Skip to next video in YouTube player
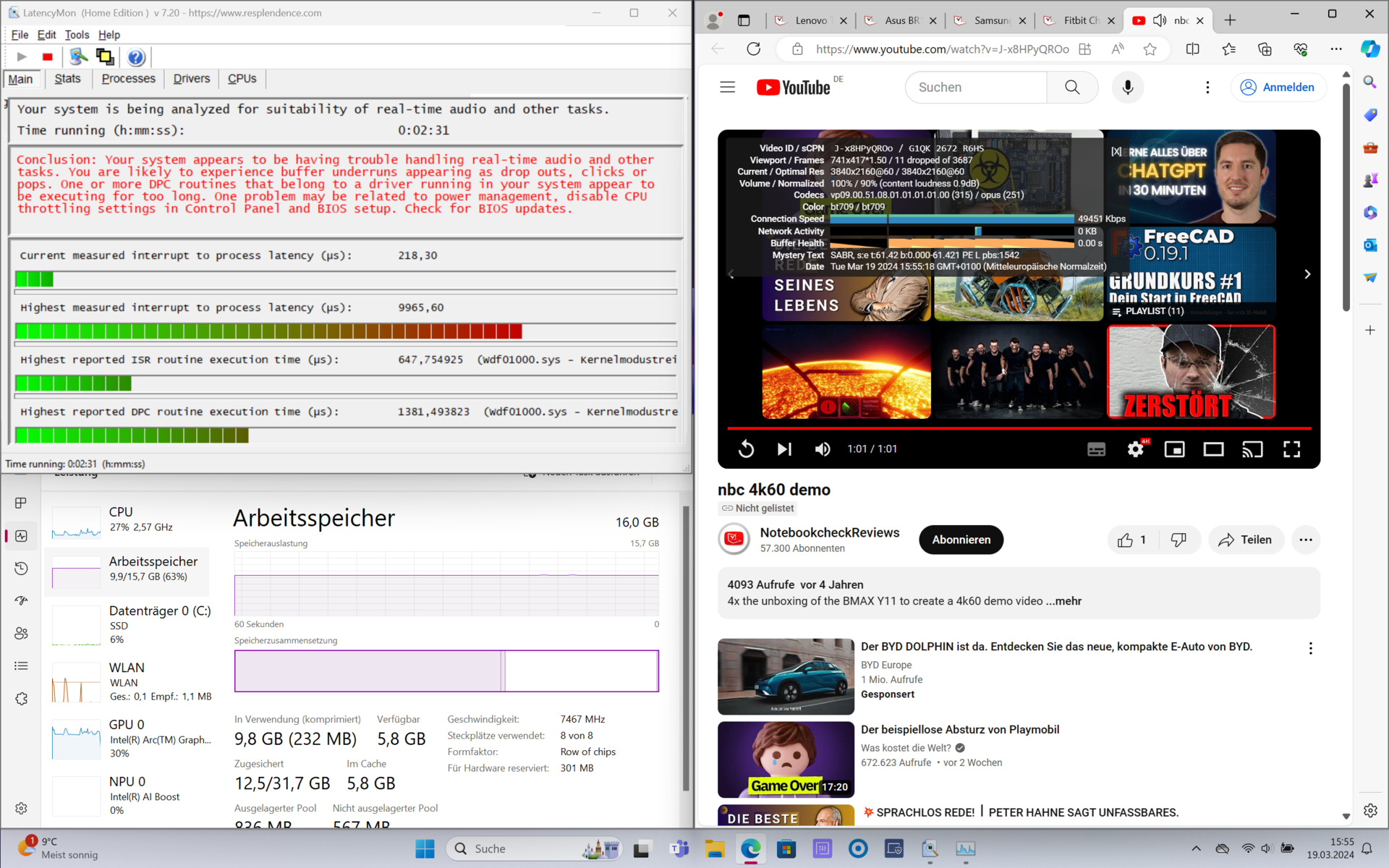 pos(783,449)
